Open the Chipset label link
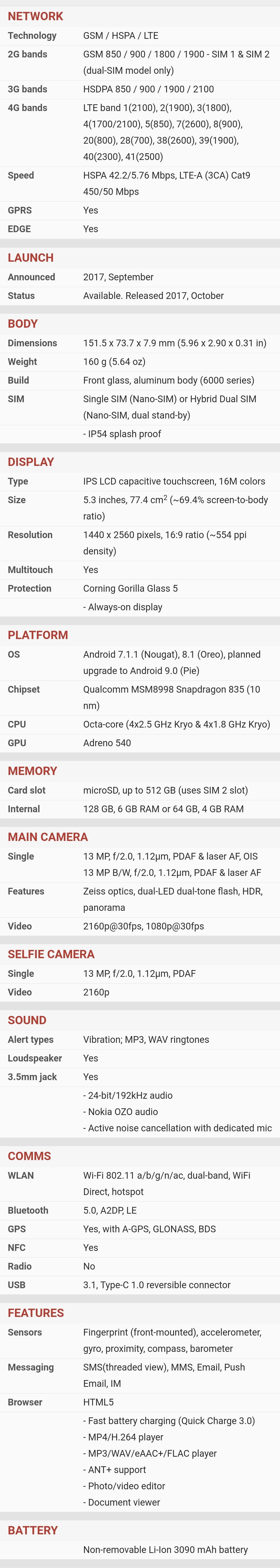Screen dimensions: 280x1568 tap(24, 690)
